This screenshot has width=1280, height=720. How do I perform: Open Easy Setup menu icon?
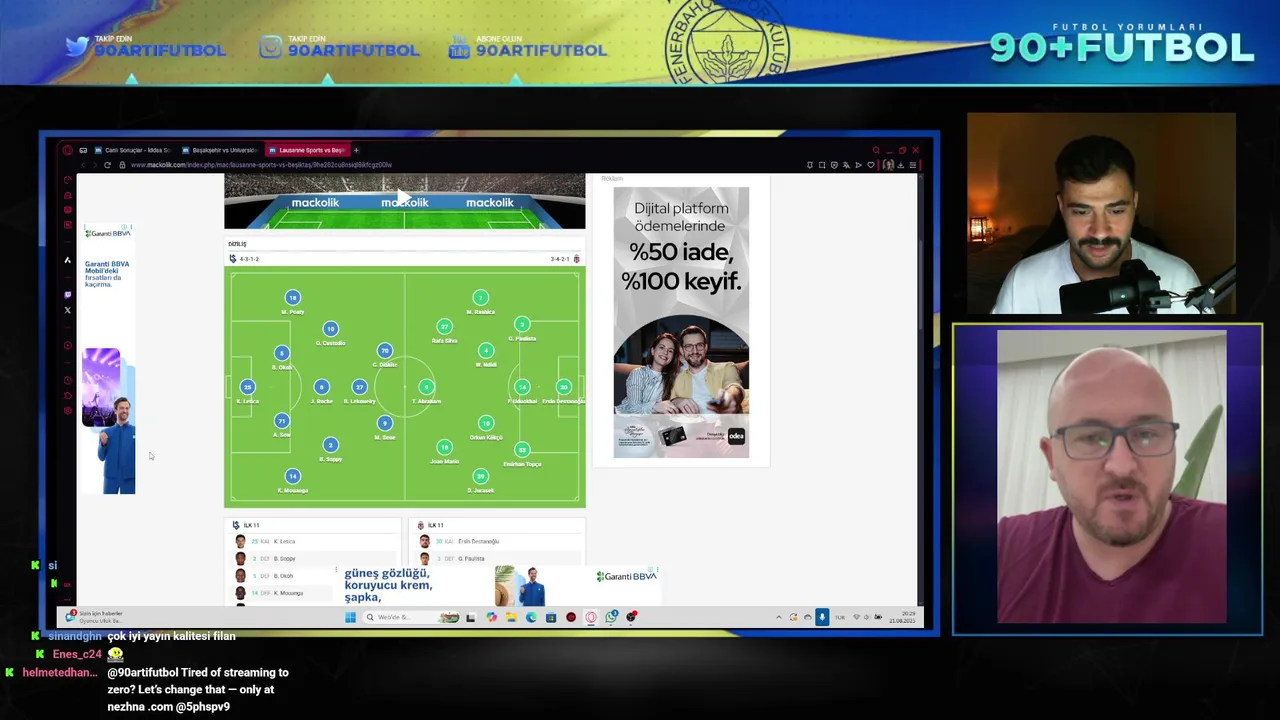(912, 165)
